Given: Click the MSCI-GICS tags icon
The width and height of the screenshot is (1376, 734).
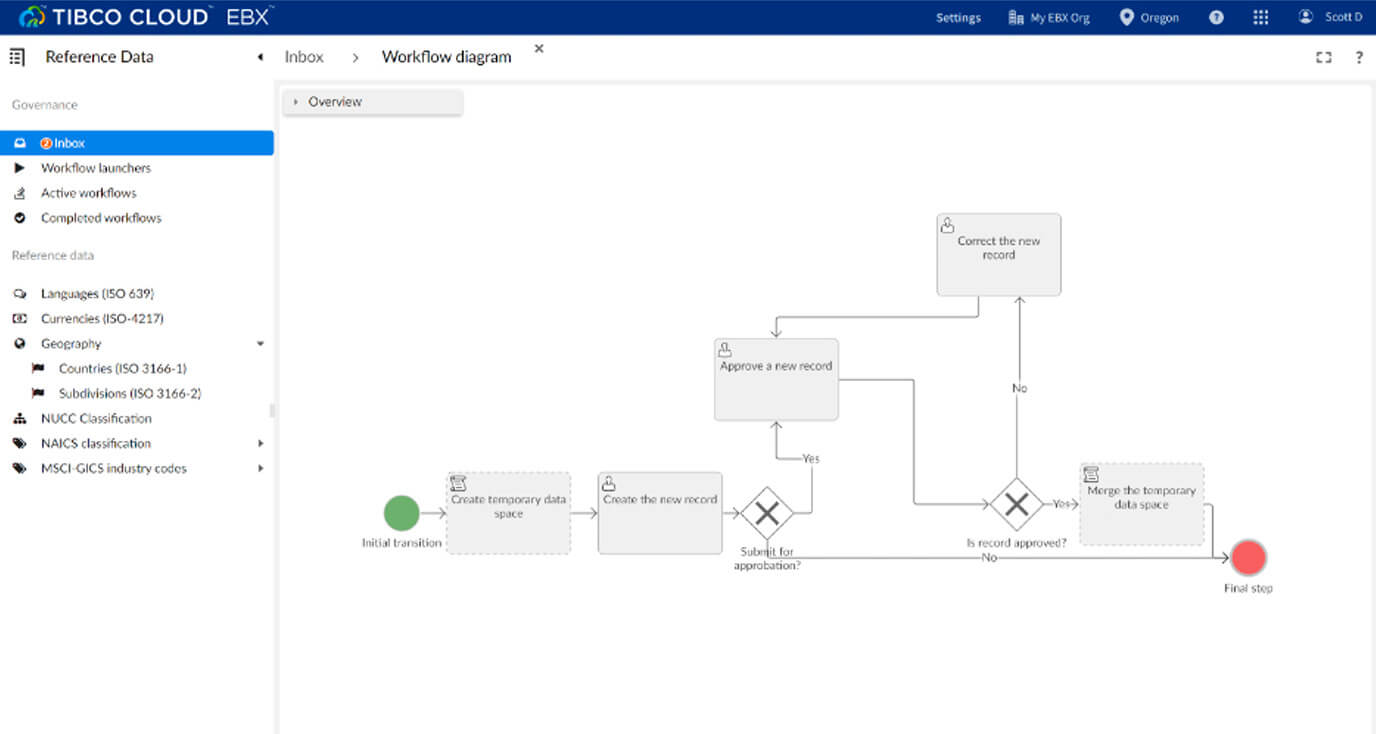Looking at the screenshot, I should click(x=20, y=469).
